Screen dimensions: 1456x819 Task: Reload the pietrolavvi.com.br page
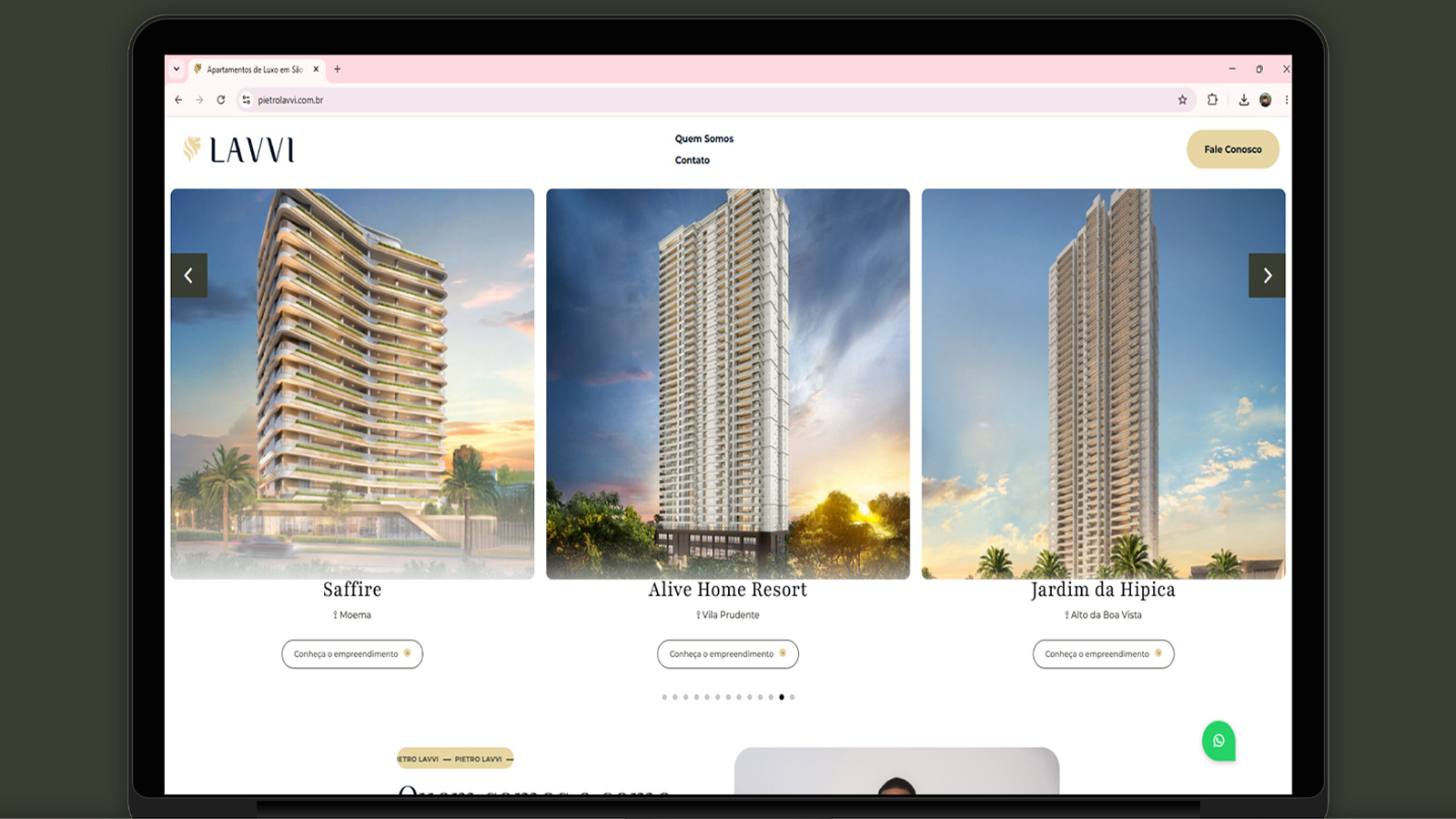[220, 100]
